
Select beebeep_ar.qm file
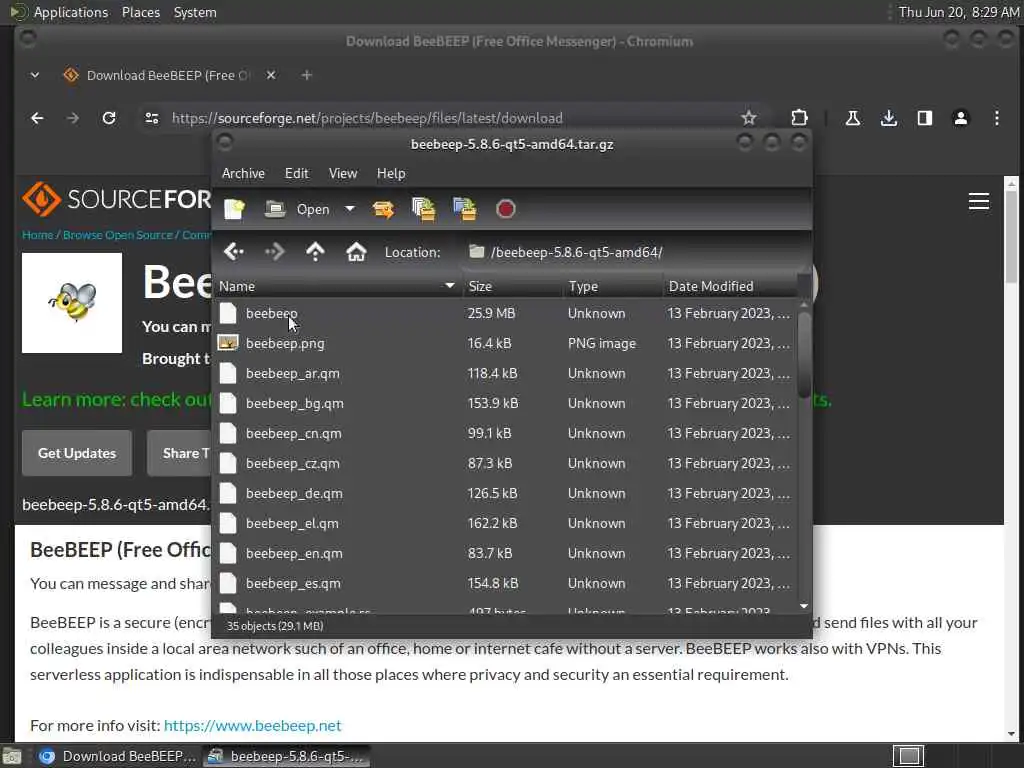point(505,374)
